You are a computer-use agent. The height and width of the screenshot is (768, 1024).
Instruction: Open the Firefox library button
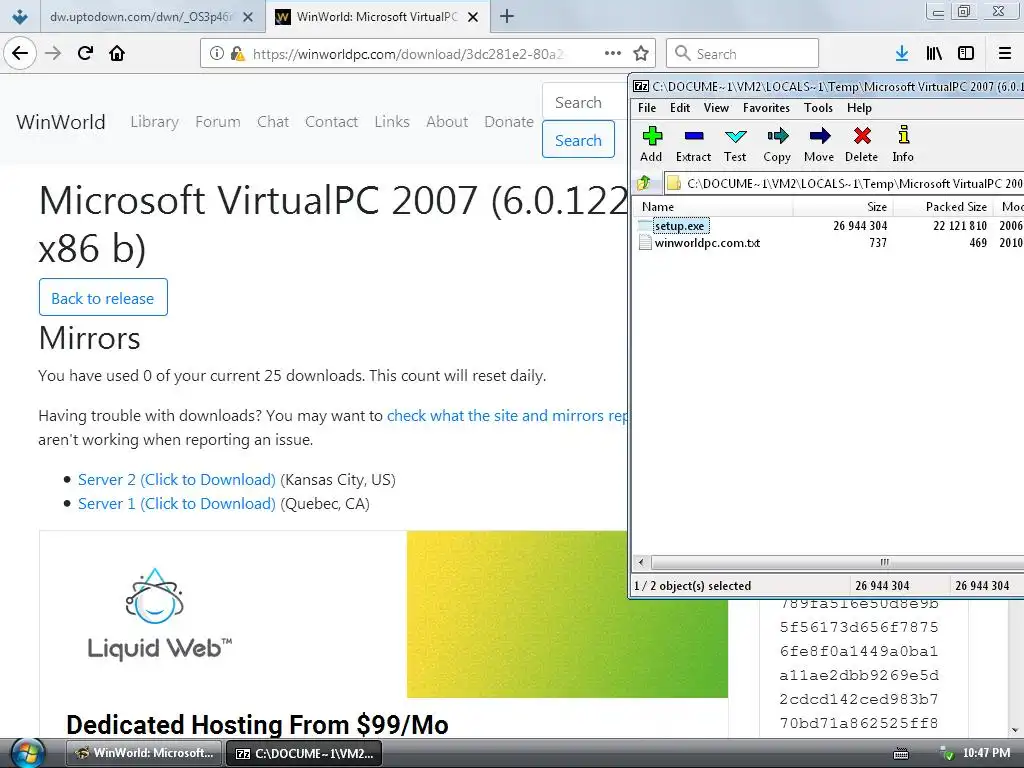(x=934, y=54)
